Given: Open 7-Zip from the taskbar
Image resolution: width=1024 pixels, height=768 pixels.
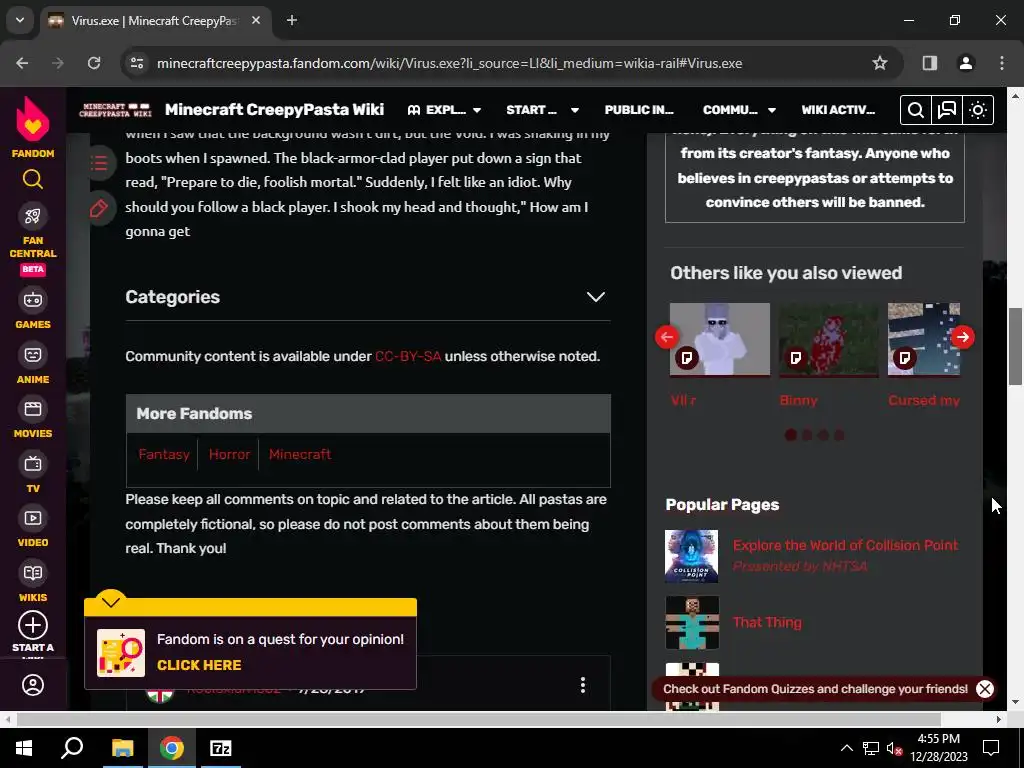Looking at the screenshot, I should [x=221, y=748].
